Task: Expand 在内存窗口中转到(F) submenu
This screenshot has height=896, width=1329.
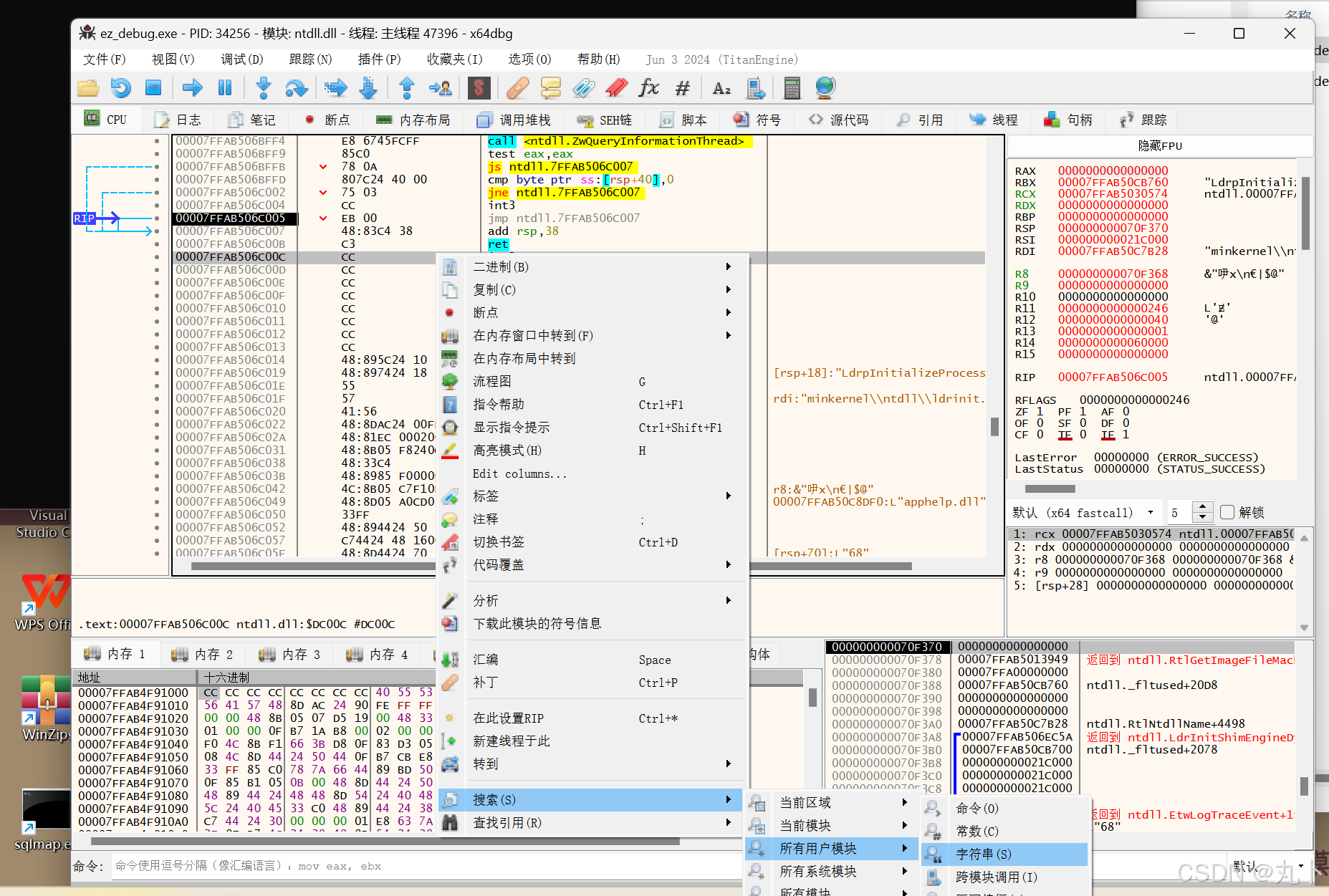Action: pyautogui.click(x=593, y=335)
